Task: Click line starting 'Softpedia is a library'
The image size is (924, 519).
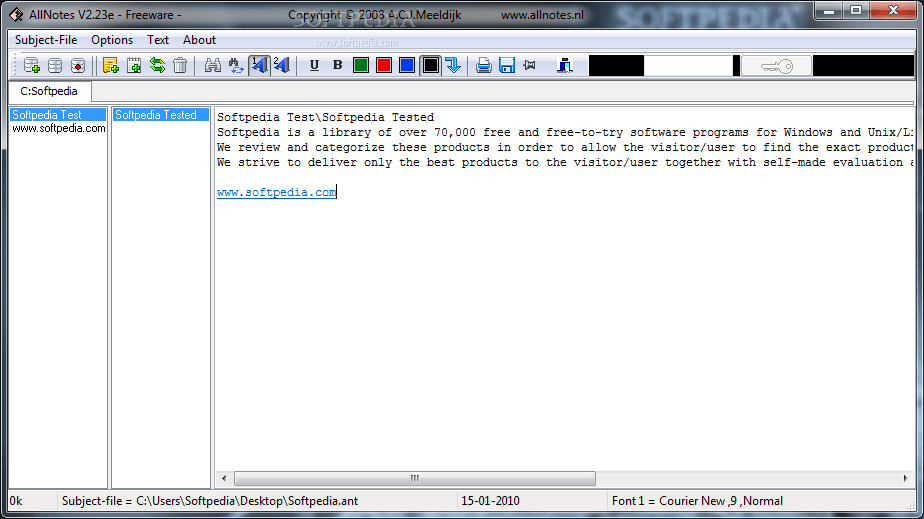Action: click(565, 133)
